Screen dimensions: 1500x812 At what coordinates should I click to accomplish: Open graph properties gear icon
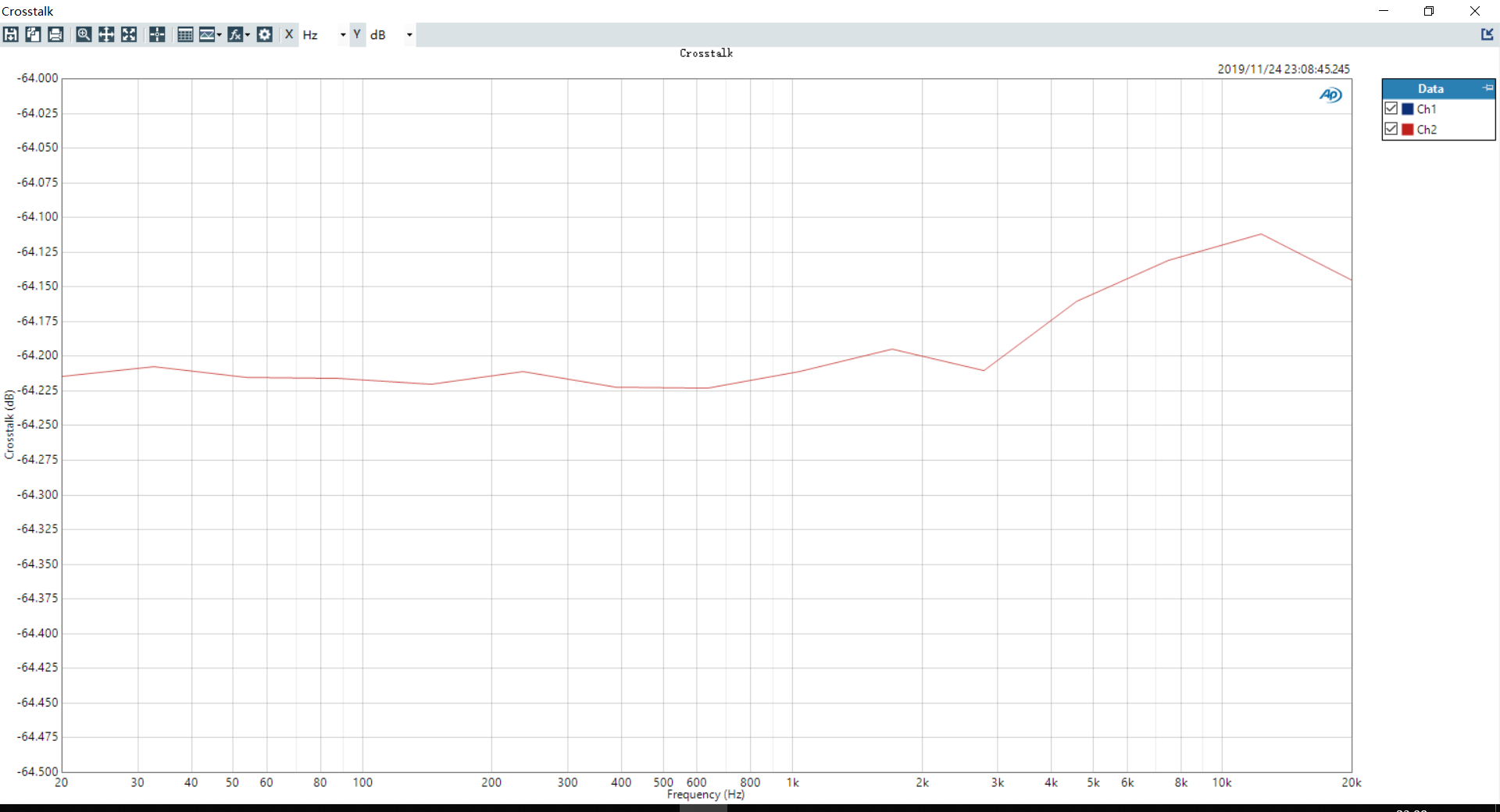pyautogui.click(x=265, y=34)
